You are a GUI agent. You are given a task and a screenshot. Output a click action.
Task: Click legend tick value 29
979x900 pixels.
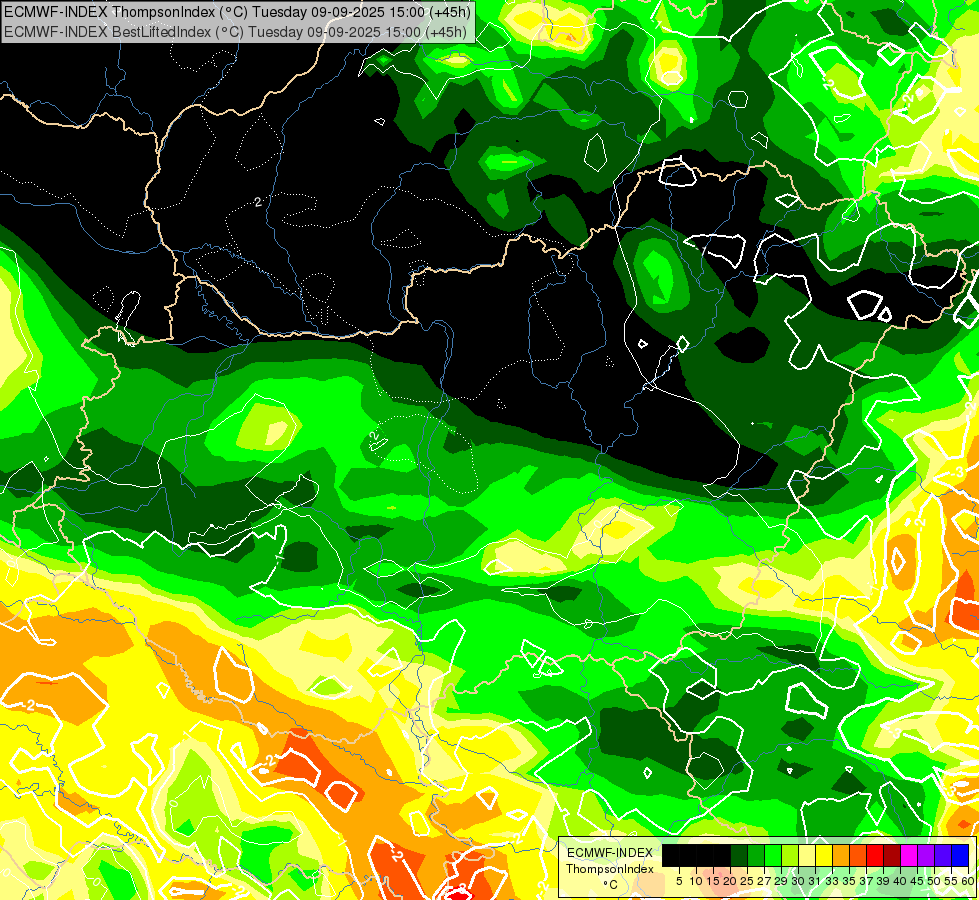780,881
